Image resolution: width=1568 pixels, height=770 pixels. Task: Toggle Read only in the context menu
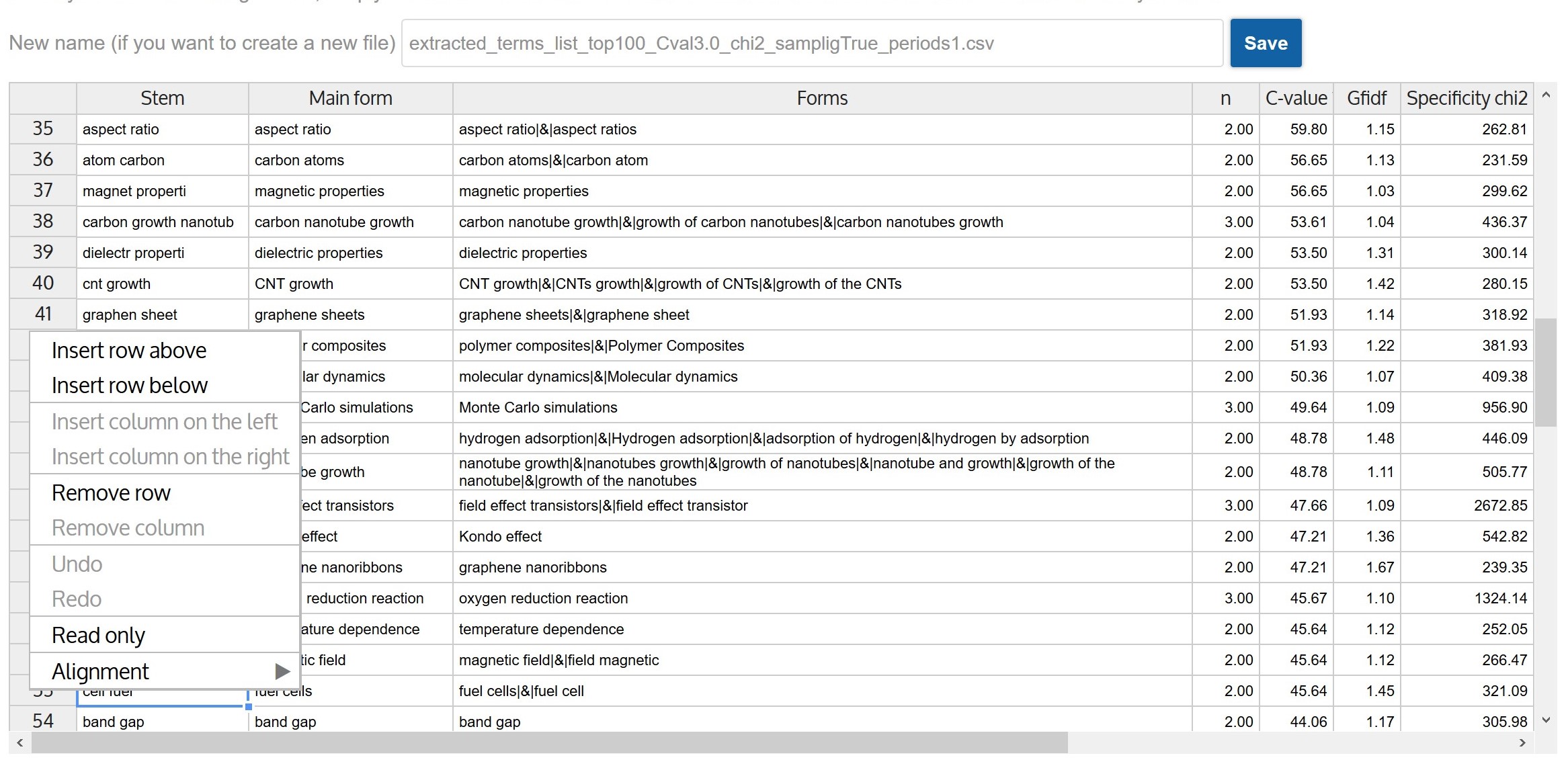coord(165,636)
